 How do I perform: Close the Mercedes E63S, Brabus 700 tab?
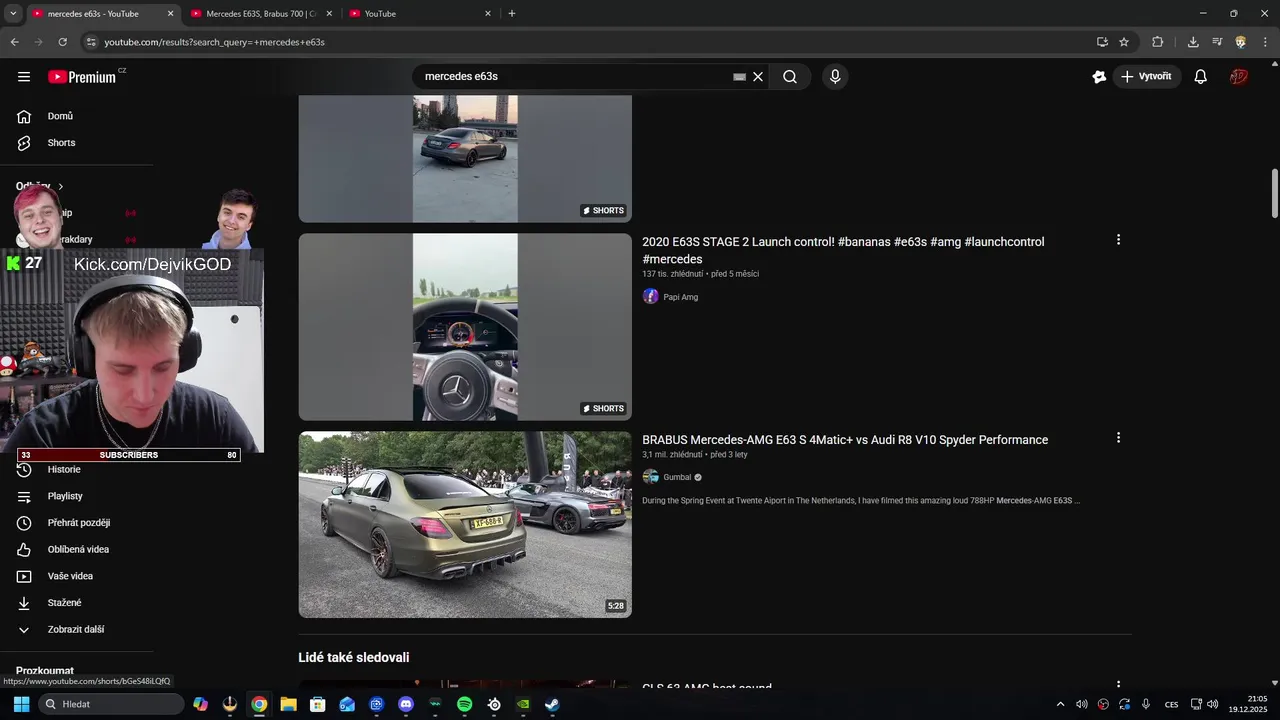[329, 14]
